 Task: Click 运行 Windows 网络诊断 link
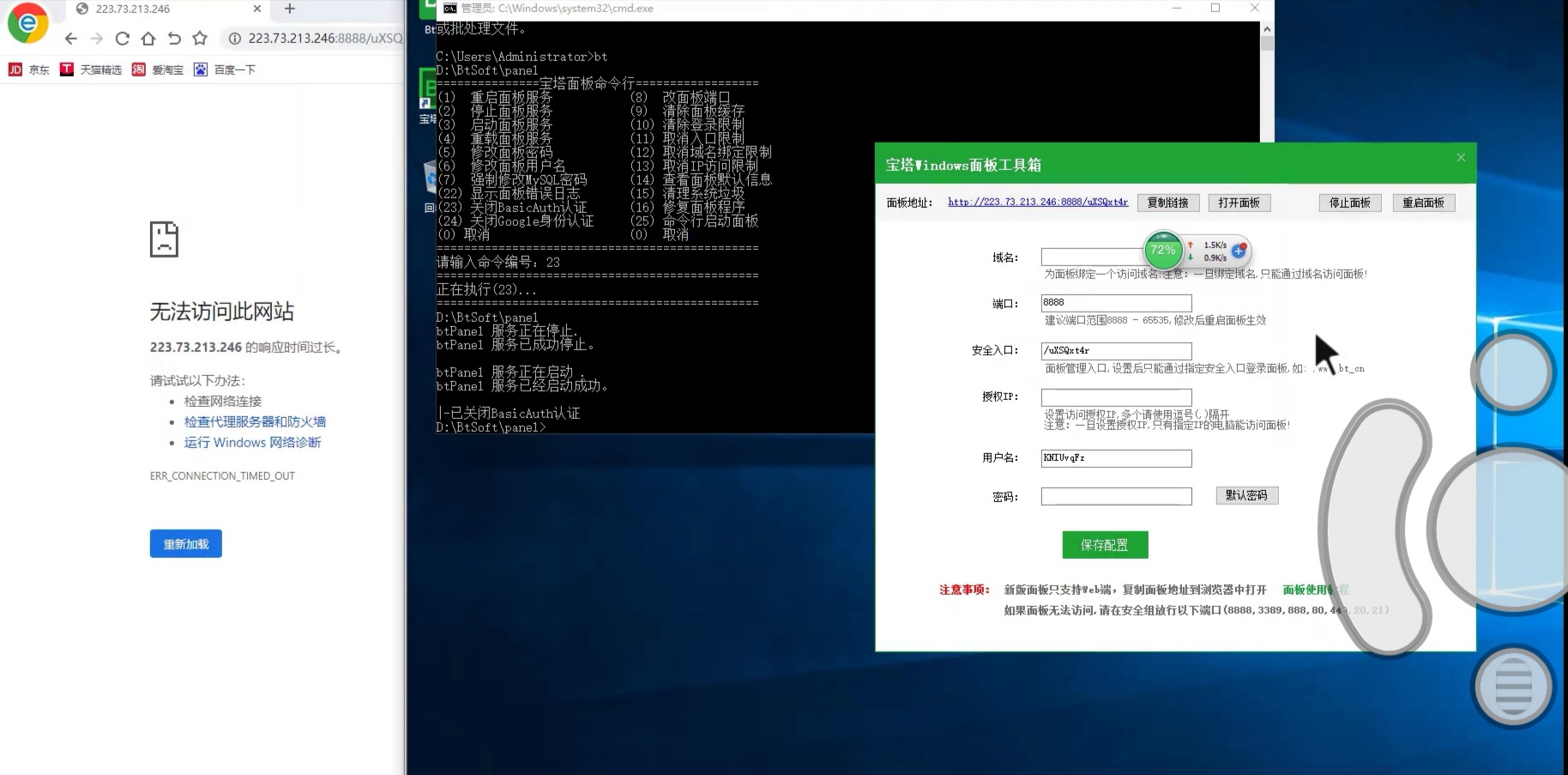click(252, 442)
